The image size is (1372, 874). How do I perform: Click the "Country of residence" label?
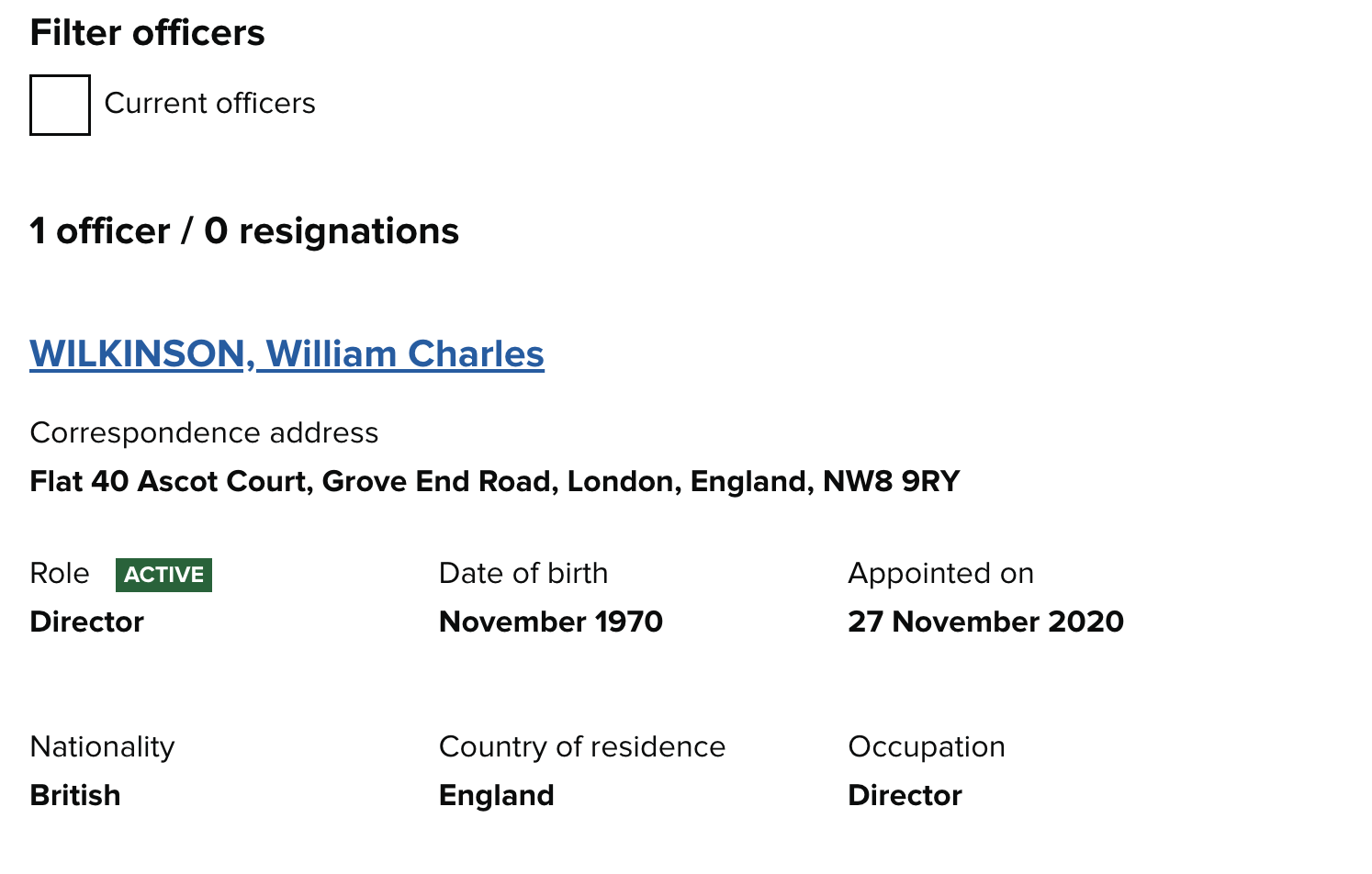582,747
